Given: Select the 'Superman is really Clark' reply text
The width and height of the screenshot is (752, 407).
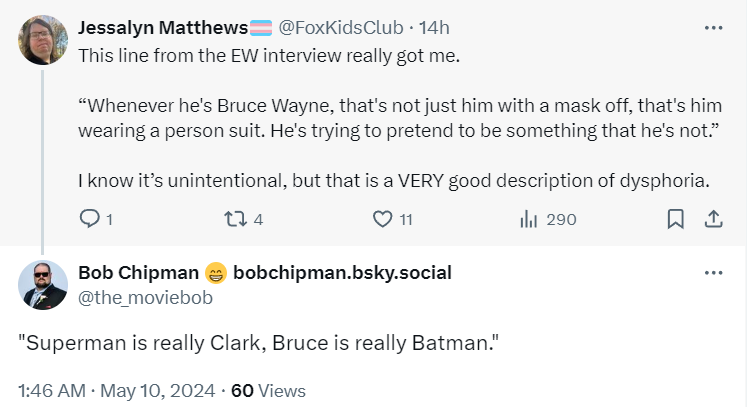Looking at the screenshot, I should tap(258, 343).
